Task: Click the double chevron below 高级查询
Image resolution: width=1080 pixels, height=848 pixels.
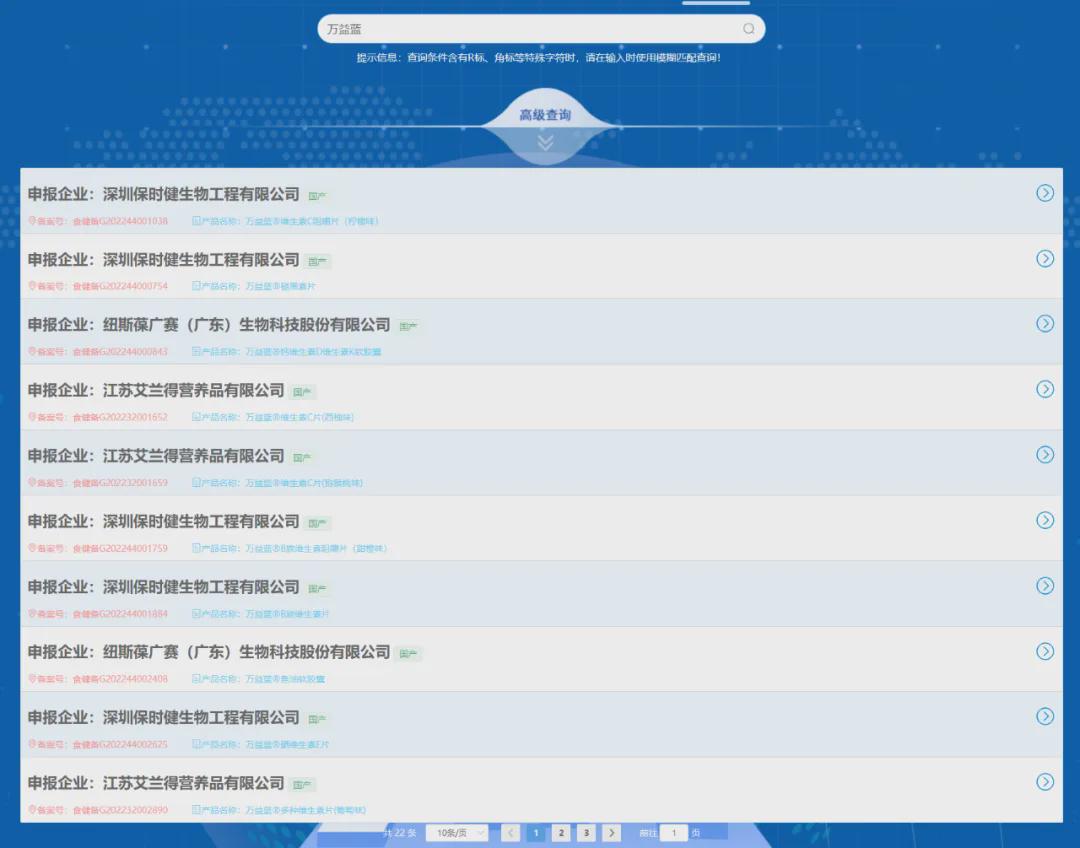Action: click(545, 143)
